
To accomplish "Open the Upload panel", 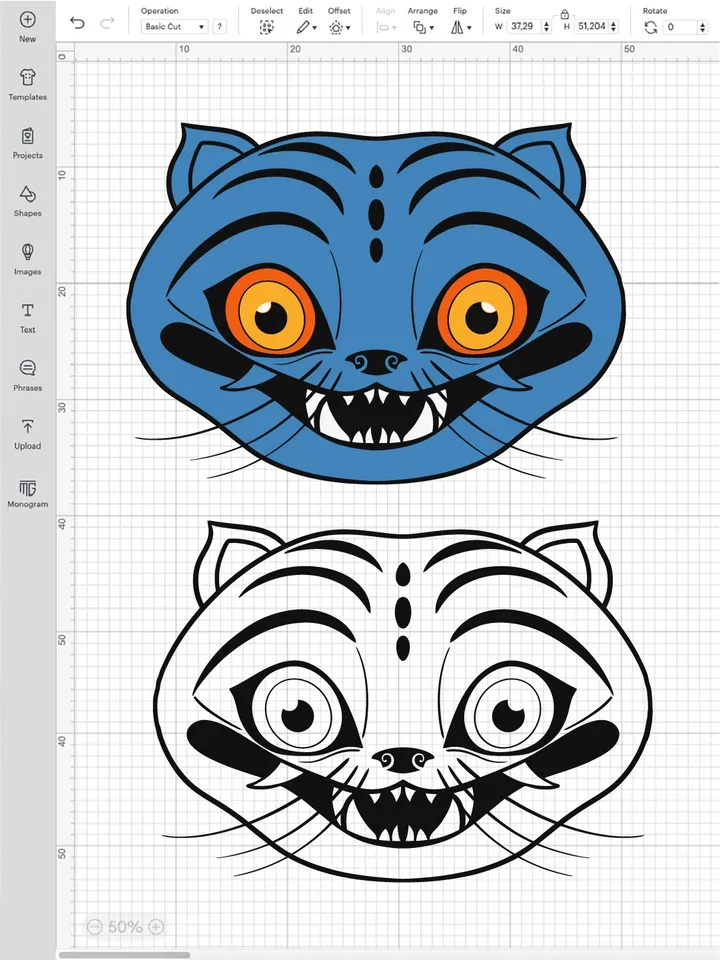I will [27, 432].
